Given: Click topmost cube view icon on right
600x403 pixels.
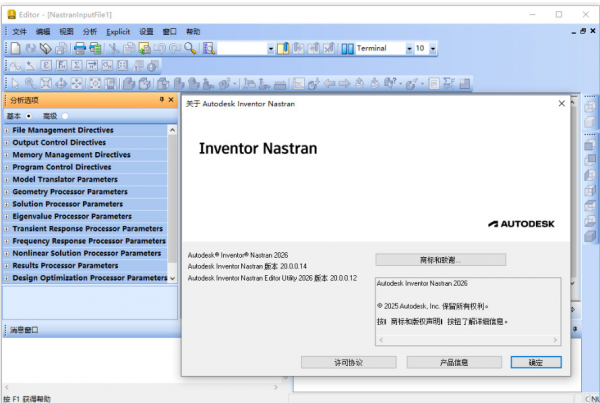Looking at the screenshot, I should [590, 107].
